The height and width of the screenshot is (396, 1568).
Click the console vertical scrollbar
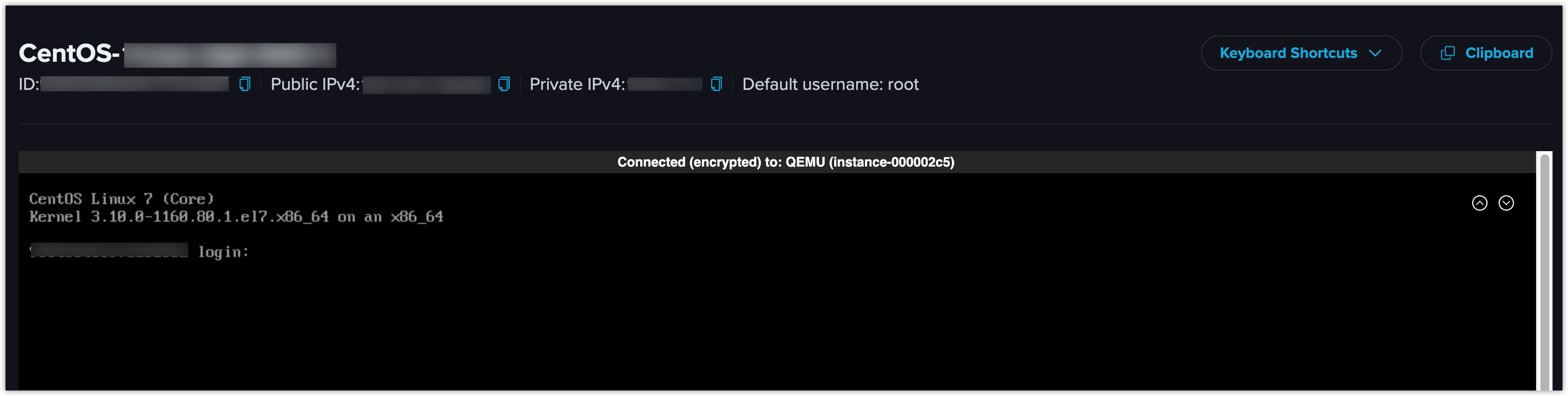click(1544, 271)
